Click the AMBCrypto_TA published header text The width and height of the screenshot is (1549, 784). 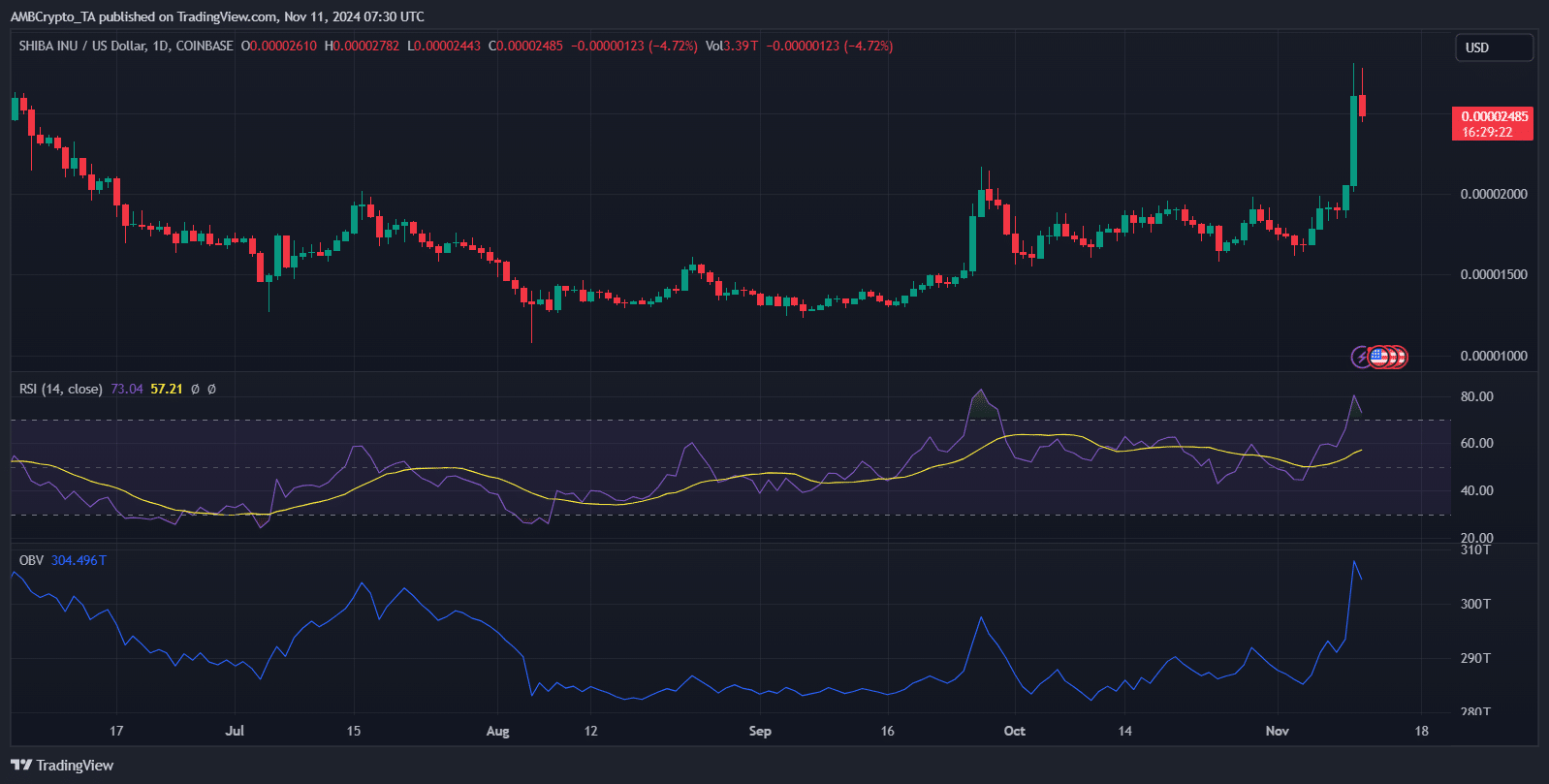pyautogui.click(x=217, y=16)
